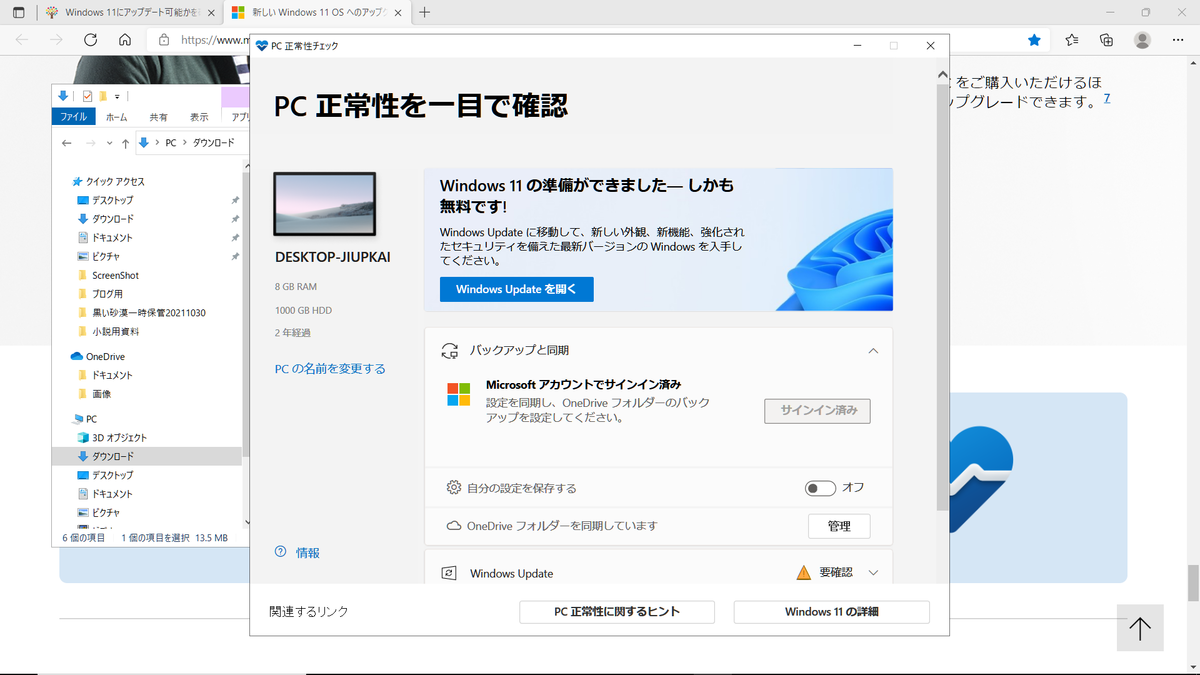
Task: Click the settings gear icon beside 自分の設定を保存する
Action: pos(454,488)
